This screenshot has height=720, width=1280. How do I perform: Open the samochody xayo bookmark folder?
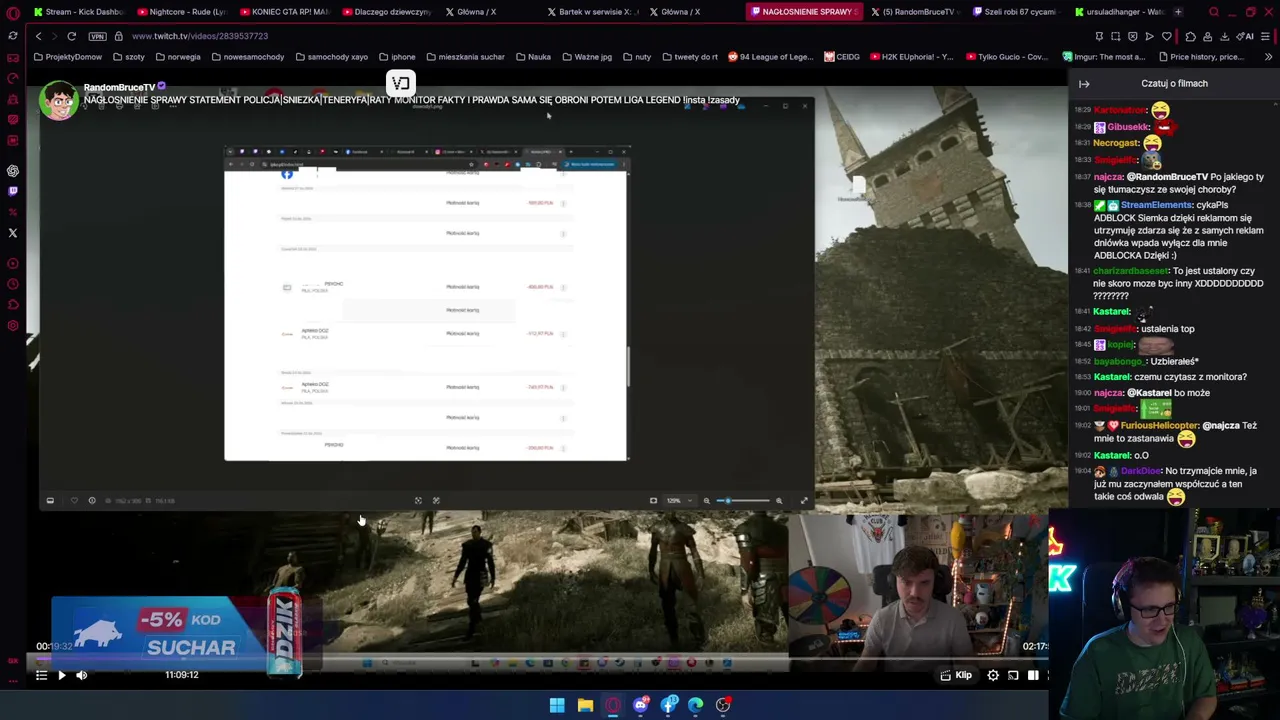pos(331,57)
